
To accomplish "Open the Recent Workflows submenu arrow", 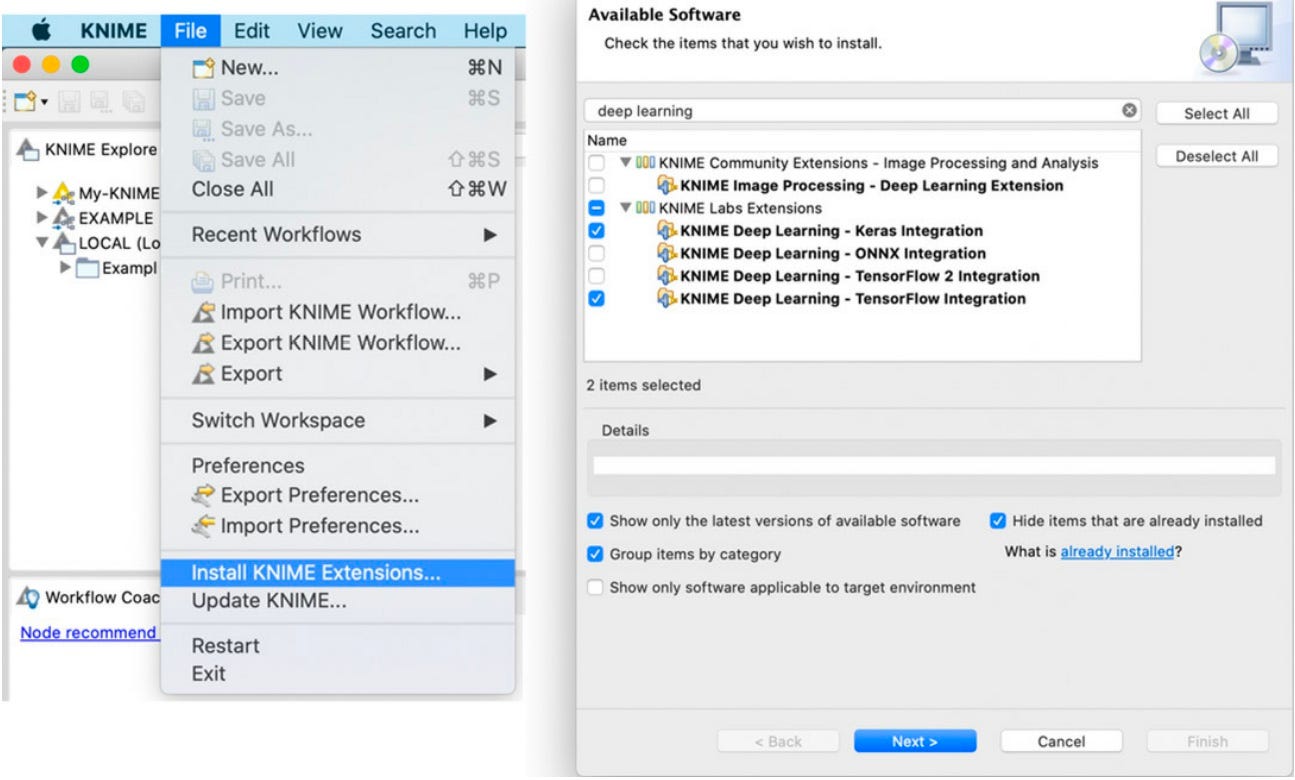I will pos(490,235).
